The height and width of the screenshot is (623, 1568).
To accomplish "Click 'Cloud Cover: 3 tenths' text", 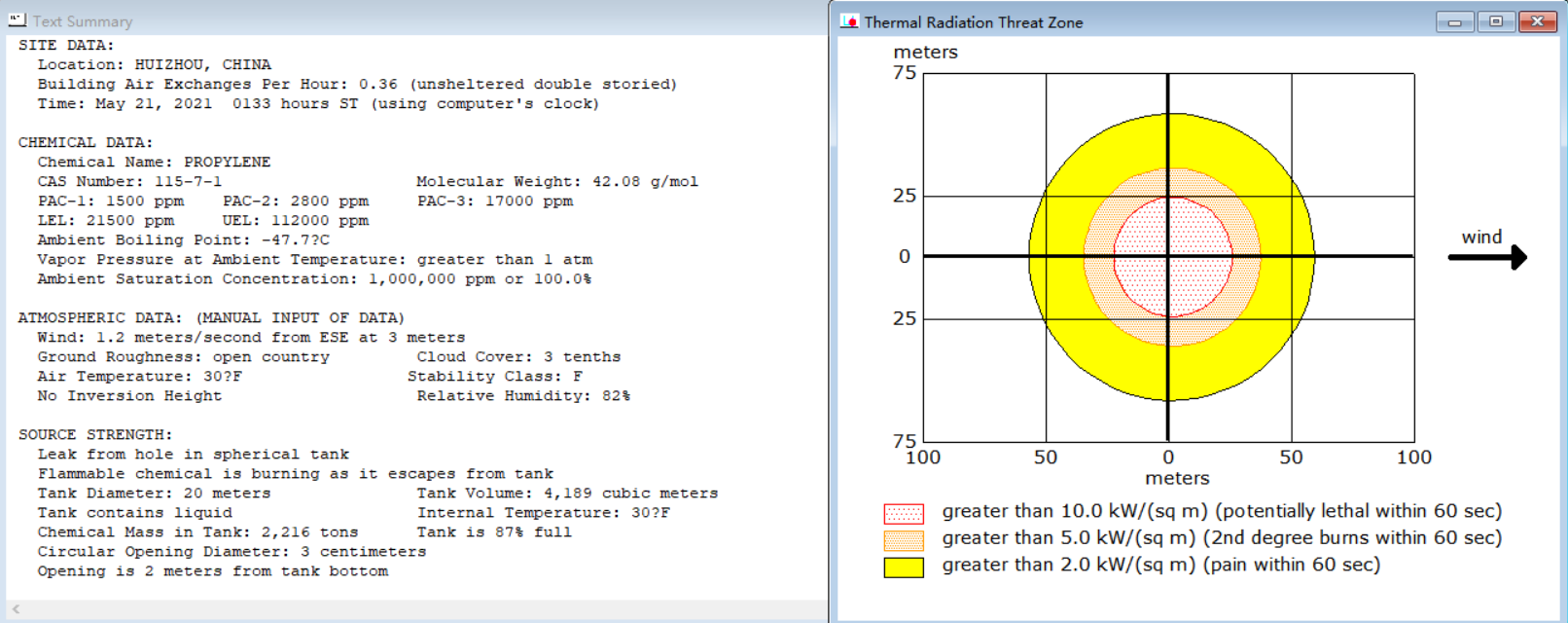I will pyautogui.click(x=518, y=357).
